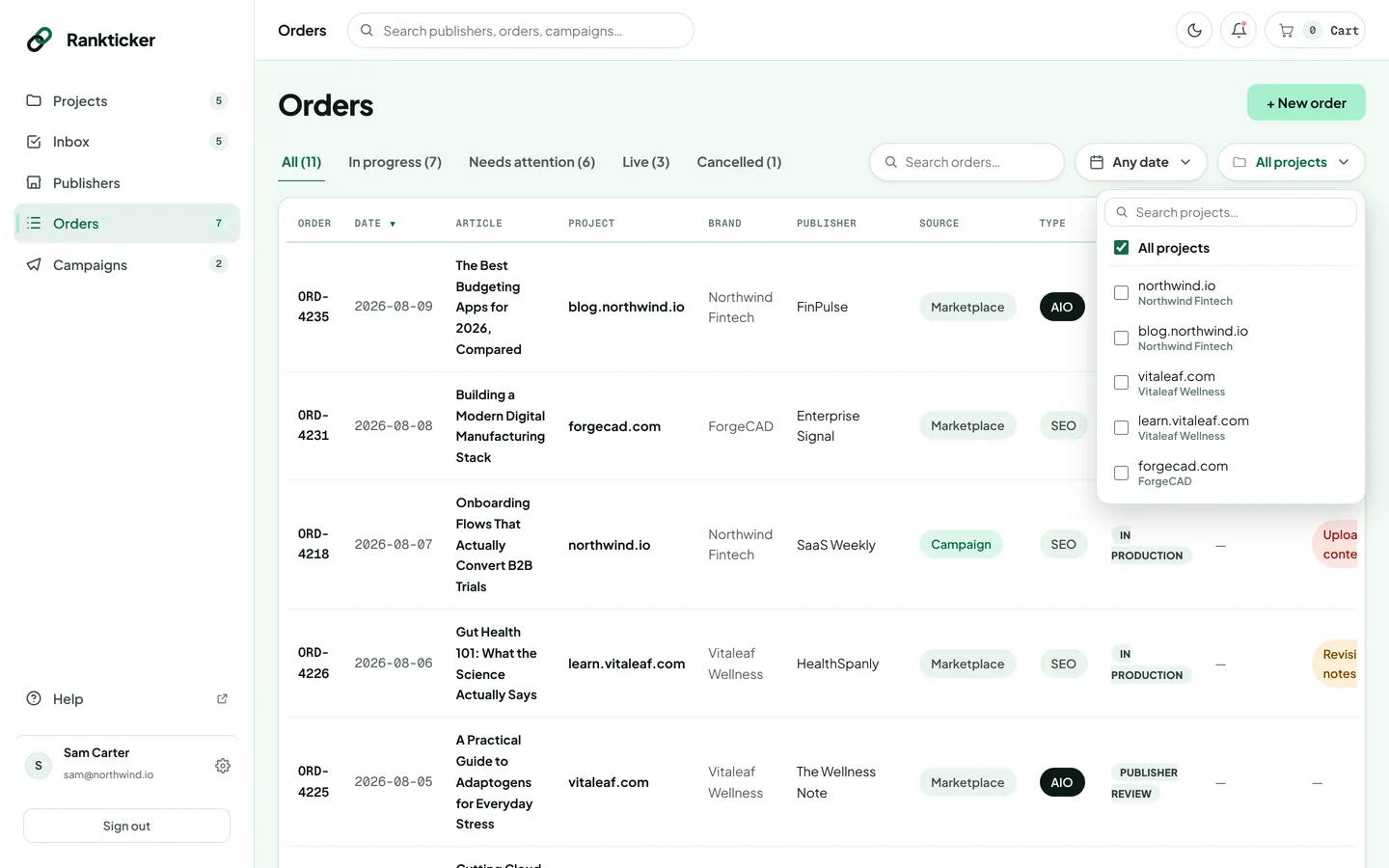
Task: Toggle dark mode moon icon
Action: (x=1194, y=31)
